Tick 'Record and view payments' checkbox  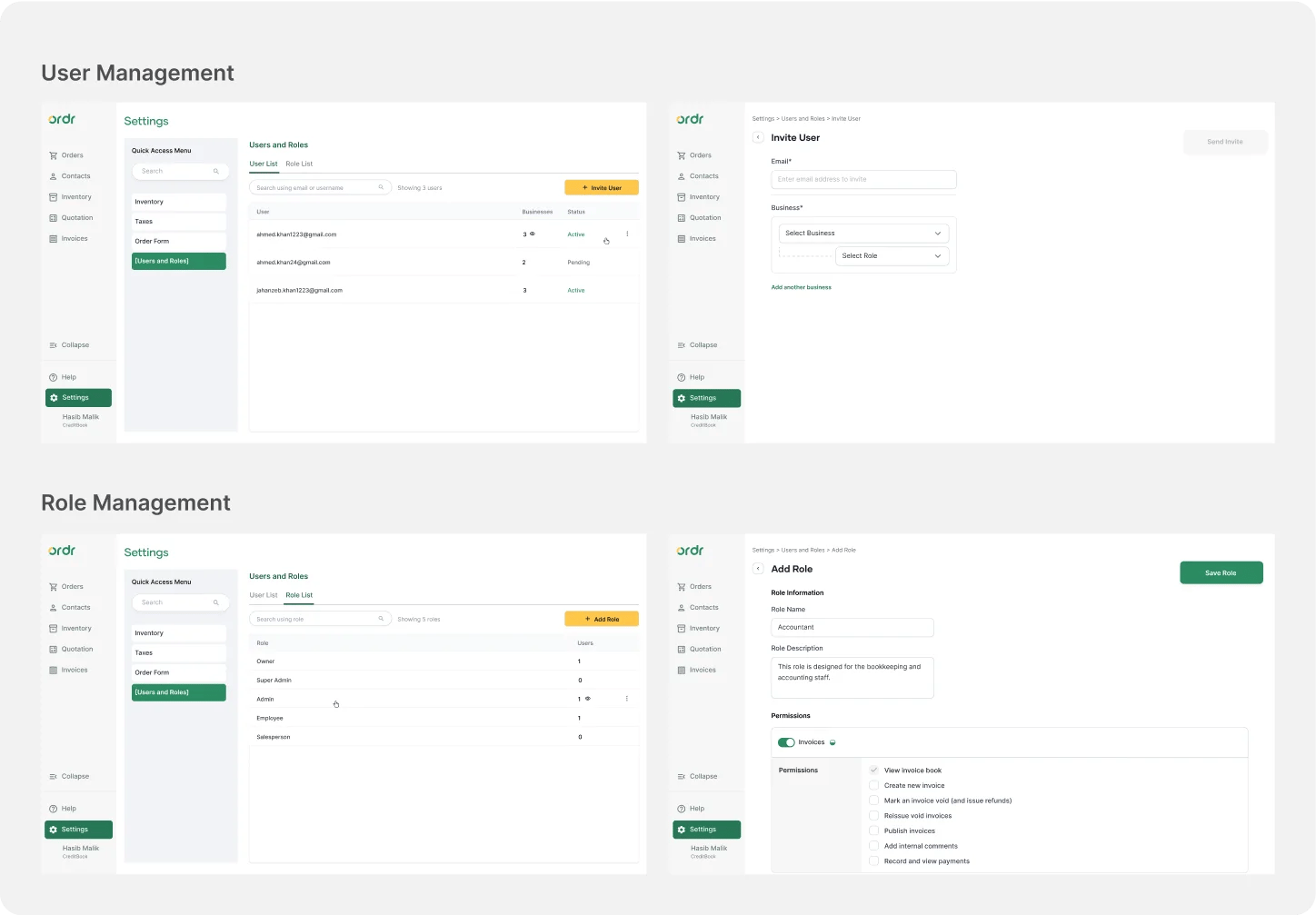point(873,860)
